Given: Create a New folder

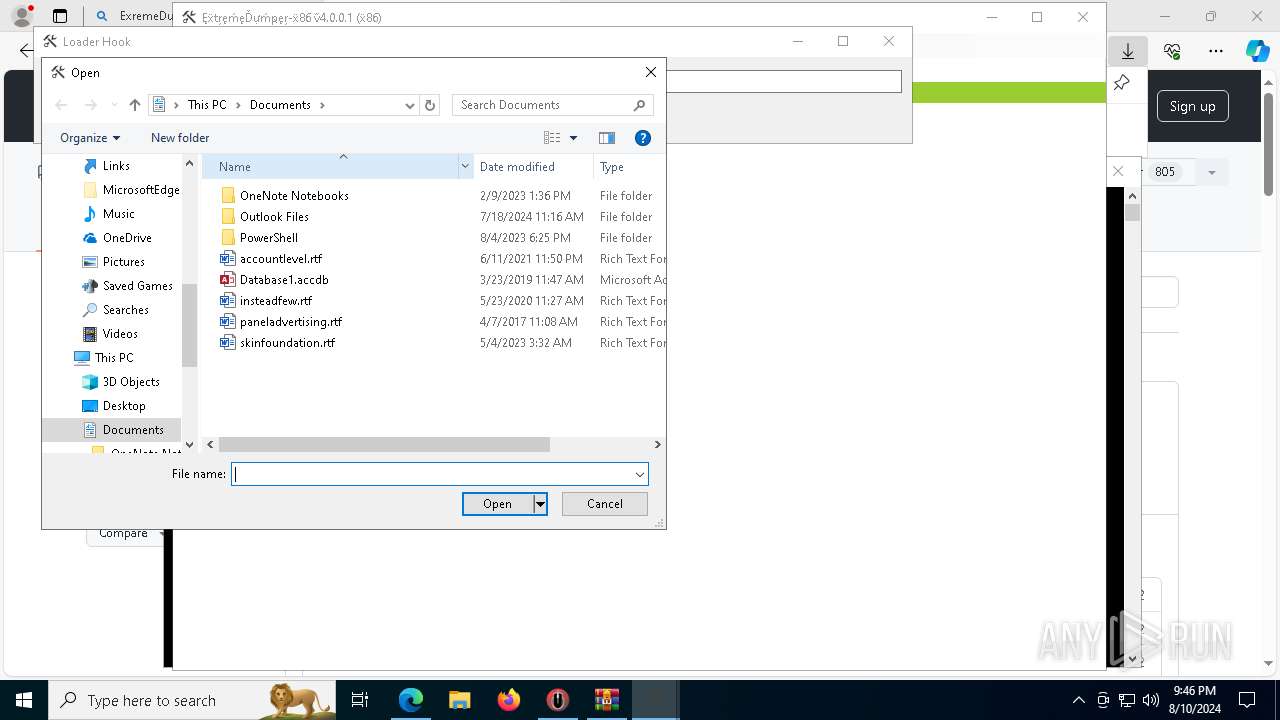Looking at the screenshot, I should tap(180, 138).
